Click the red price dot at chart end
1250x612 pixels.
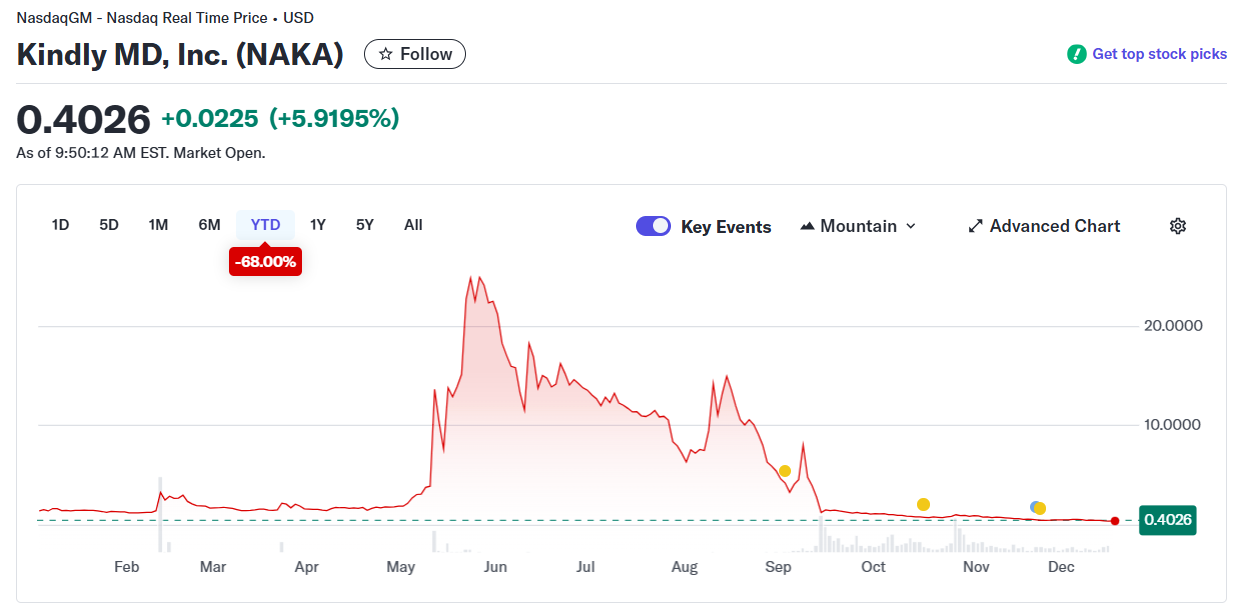click(1115, 520)
